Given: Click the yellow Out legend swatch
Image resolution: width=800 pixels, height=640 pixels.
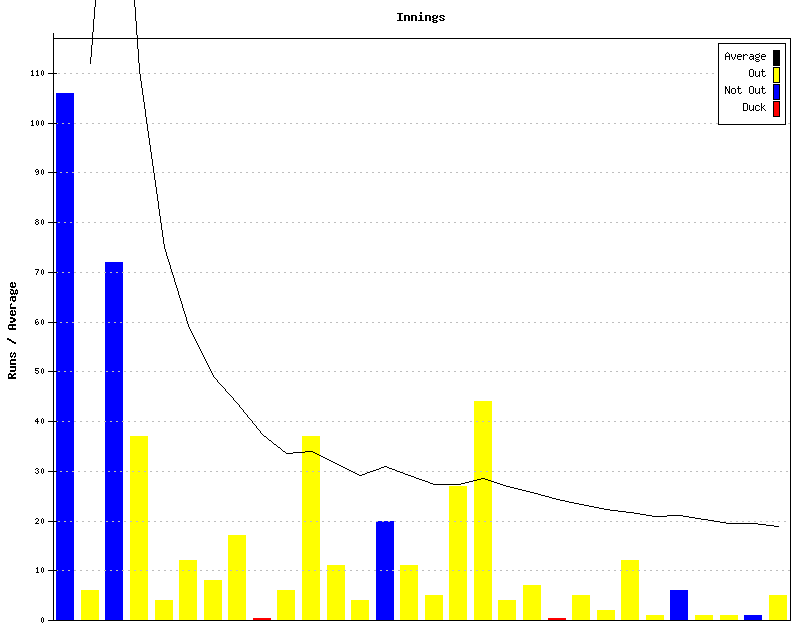Looking at the screenshot, I should coord(776,75).
